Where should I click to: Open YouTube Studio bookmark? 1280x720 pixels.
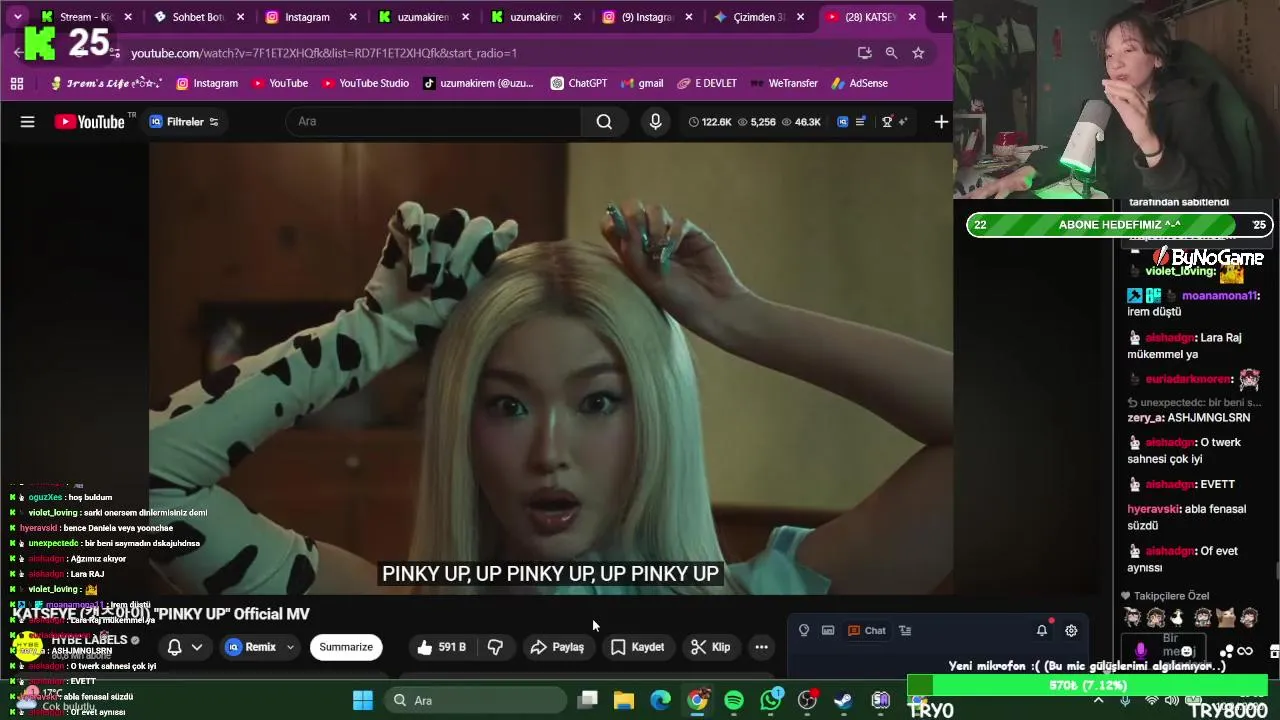[x=364, y=83]
